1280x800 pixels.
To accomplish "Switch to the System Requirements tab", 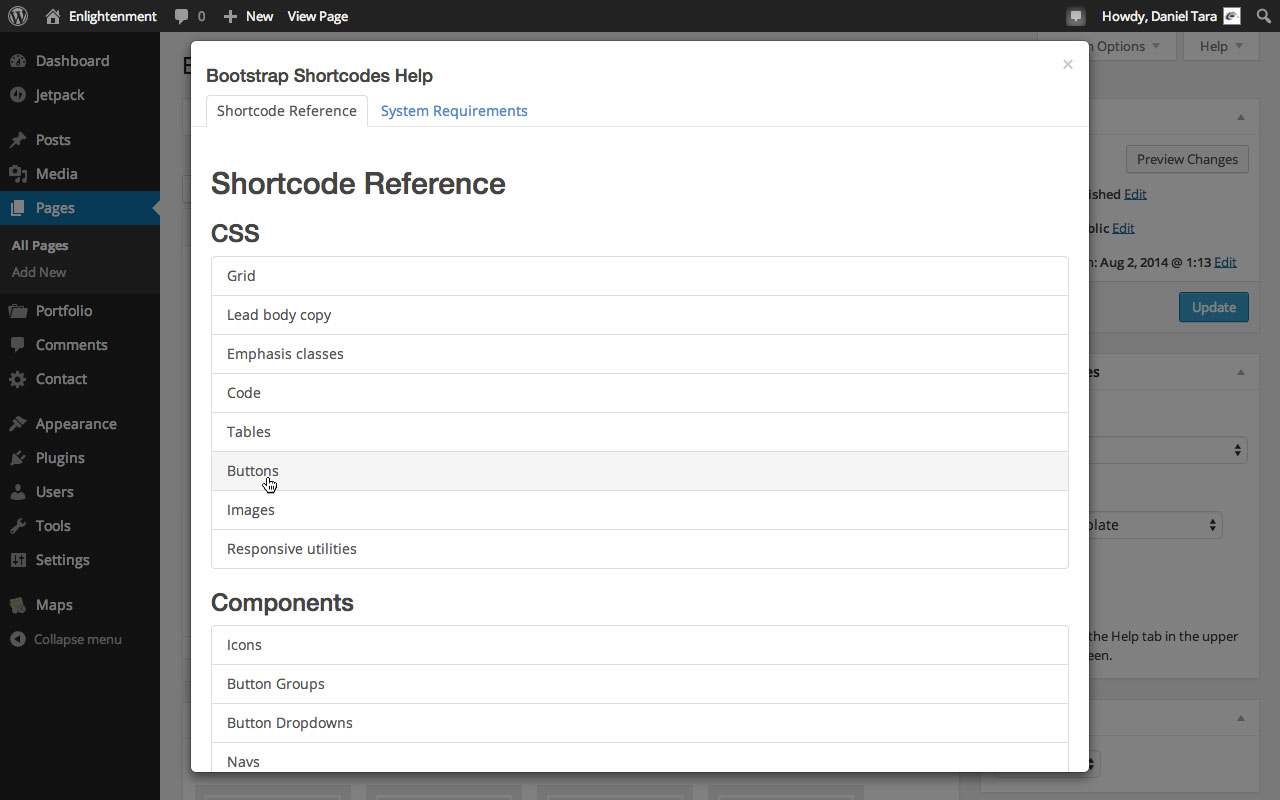I will (454, 111).
